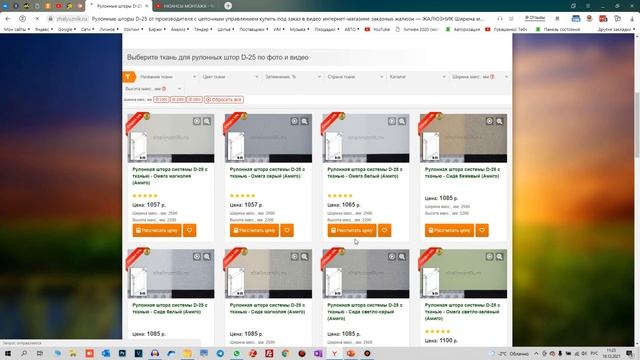Open Мои сайты bookmarks folder
Image resolution: width=640 pixels, height=360 pixels.
point(16,29)
